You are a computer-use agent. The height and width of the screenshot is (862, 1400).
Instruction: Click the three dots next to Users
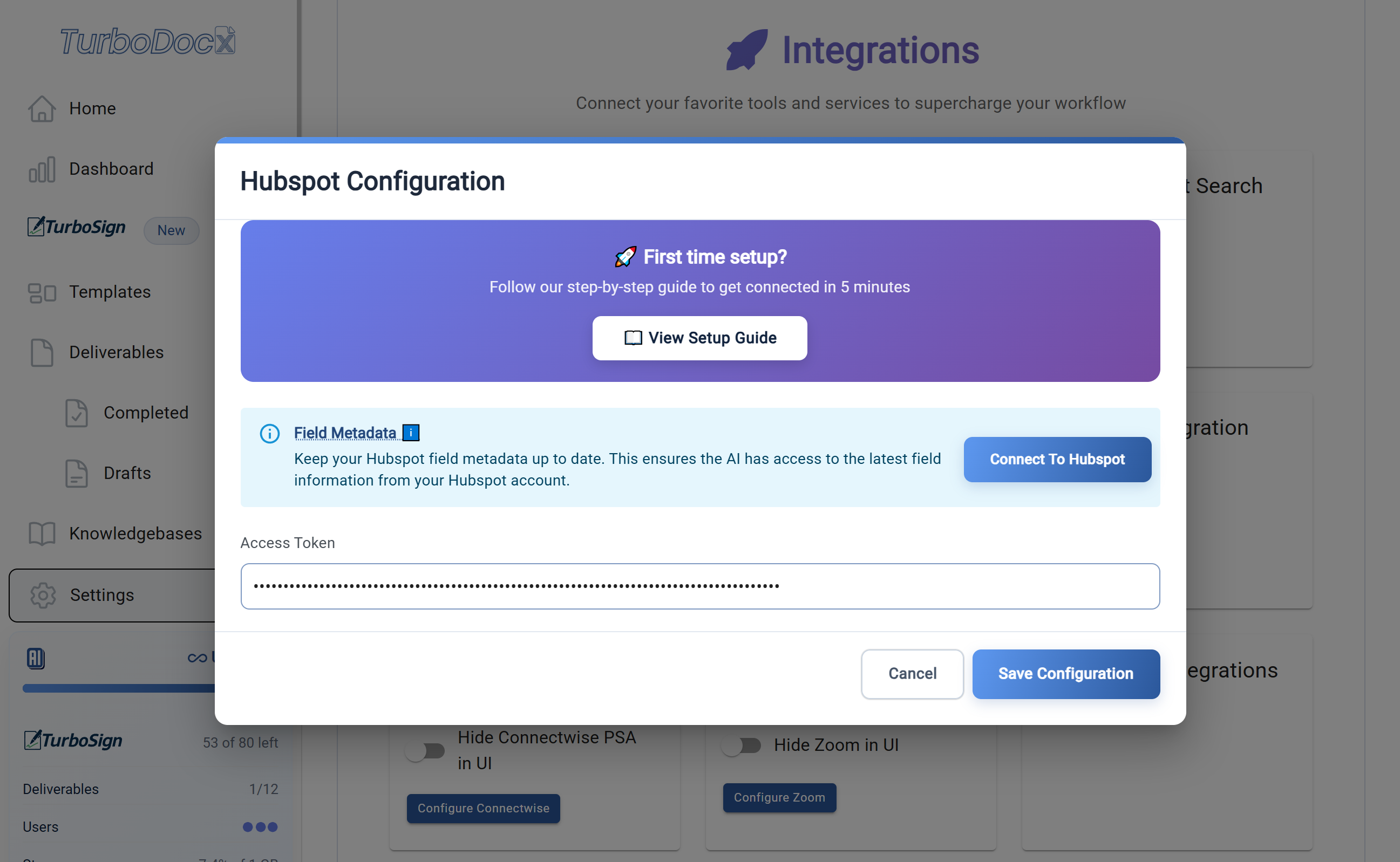[x=260, y=826]
